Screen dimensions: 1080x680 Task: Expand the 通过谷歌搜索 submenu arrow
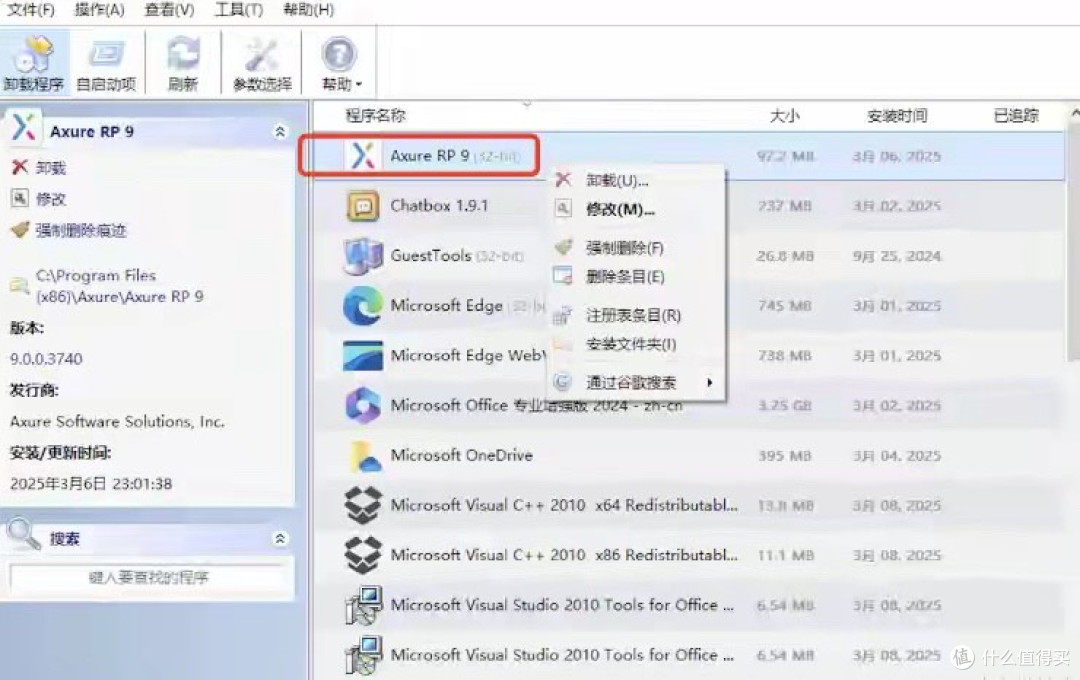coord(709,382)
